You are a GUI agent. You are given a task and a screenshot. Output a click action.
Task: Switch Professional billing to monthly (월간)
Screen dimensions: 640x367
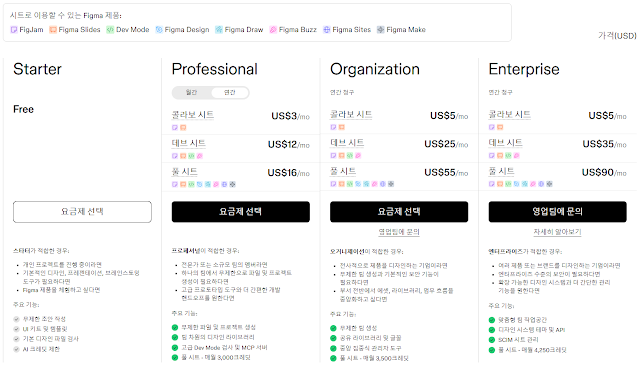click(191, 93)
